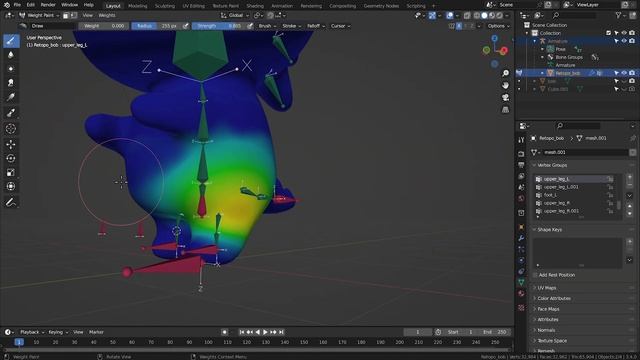Select the Annotate tool
This screenshot has width=640, height=360.
11,202
